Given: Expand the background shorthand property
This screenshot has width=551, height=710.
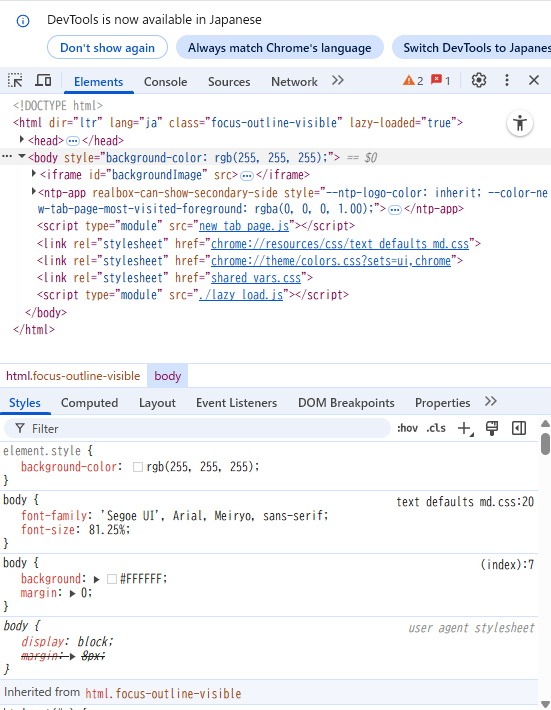Looking at the screenshot, I should [x=96, y=580].
